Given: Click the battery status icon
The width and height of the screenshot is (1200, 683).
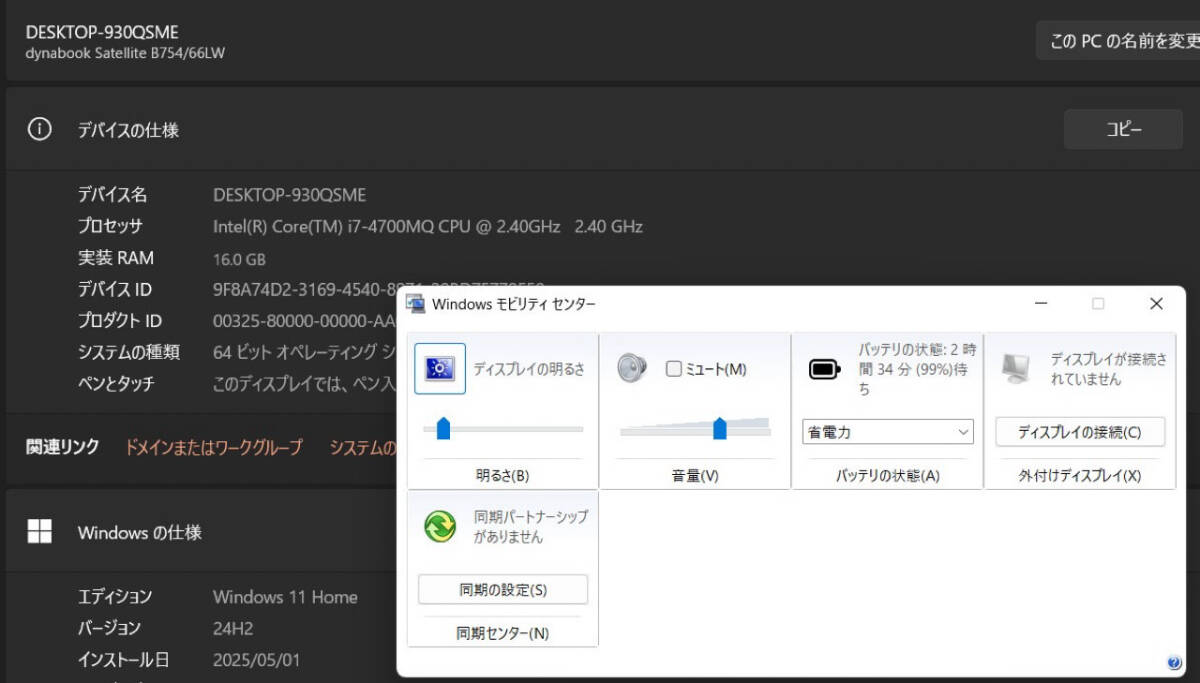Looking at the screenshot, I should click(825, 370).
